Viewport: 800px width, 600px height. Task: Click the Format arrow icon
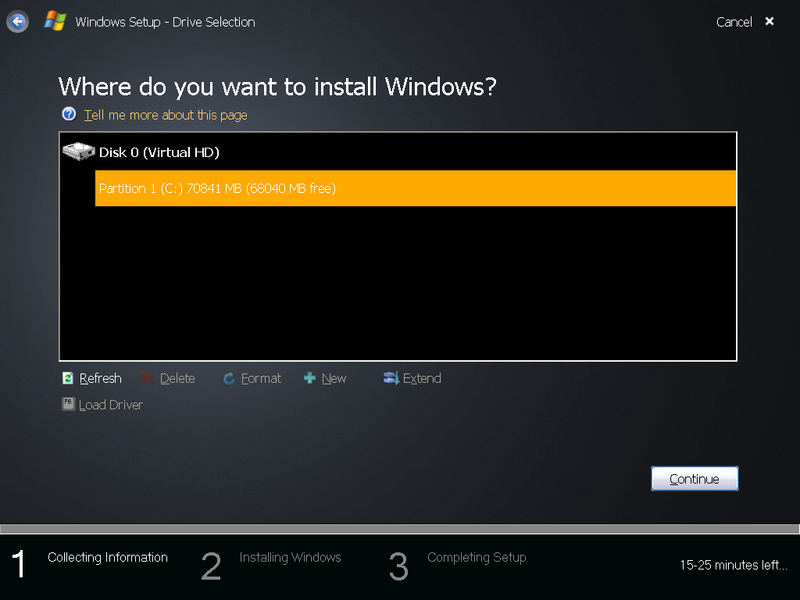pyautogui.click(x=229, y=379)
